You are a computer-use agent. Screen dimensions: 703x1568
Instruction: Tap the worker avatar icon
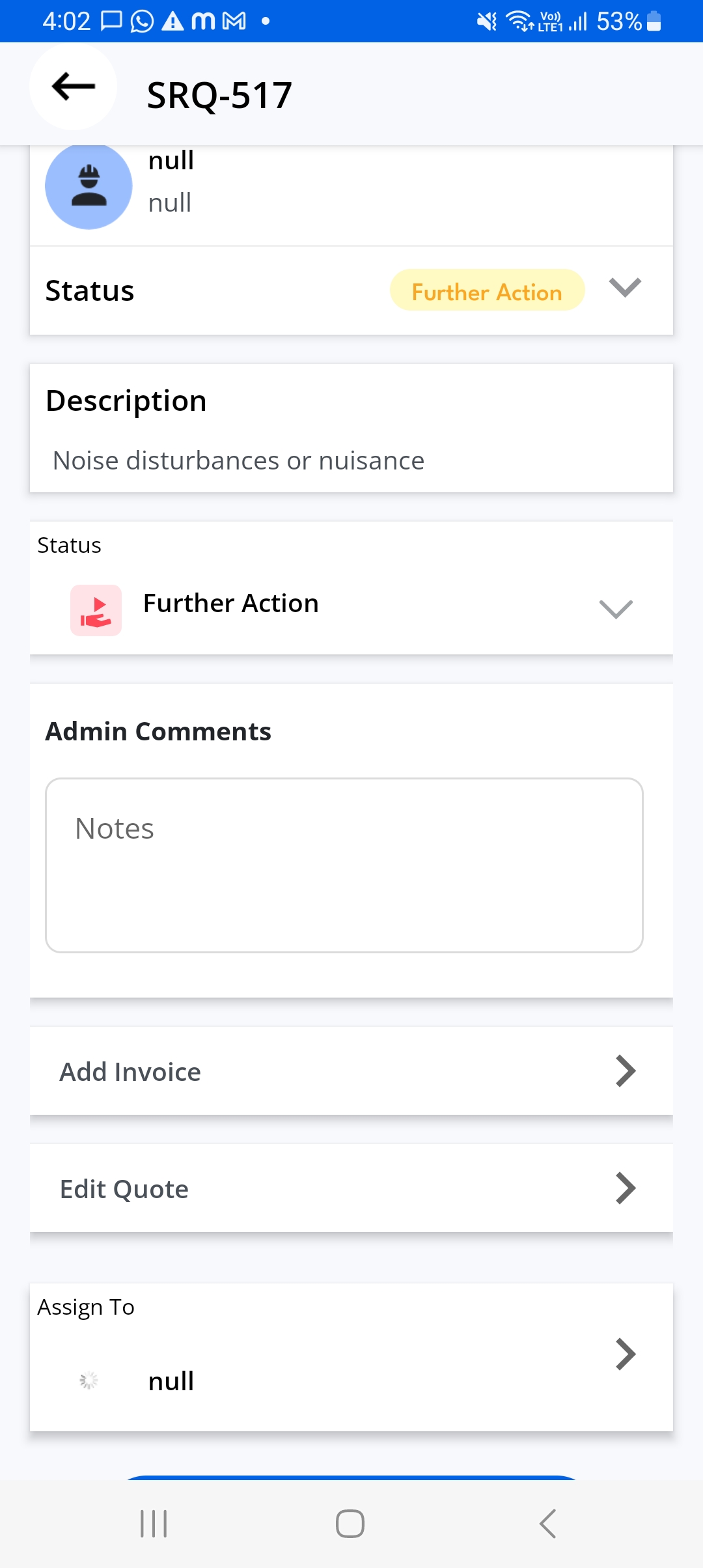tap(89, 186)
